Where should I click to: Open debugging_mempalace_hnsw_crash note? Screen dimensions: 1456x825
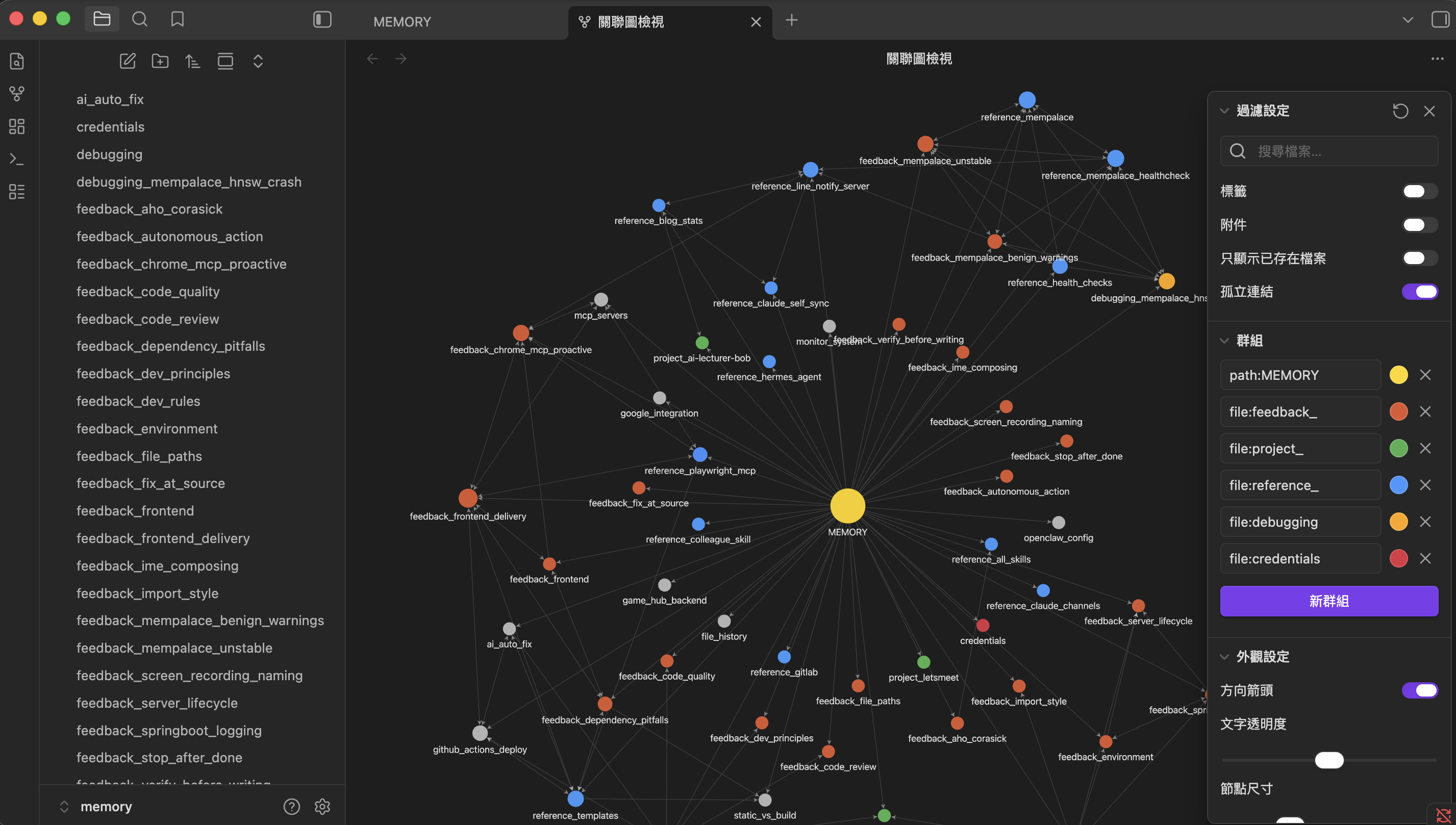(189, 182)
